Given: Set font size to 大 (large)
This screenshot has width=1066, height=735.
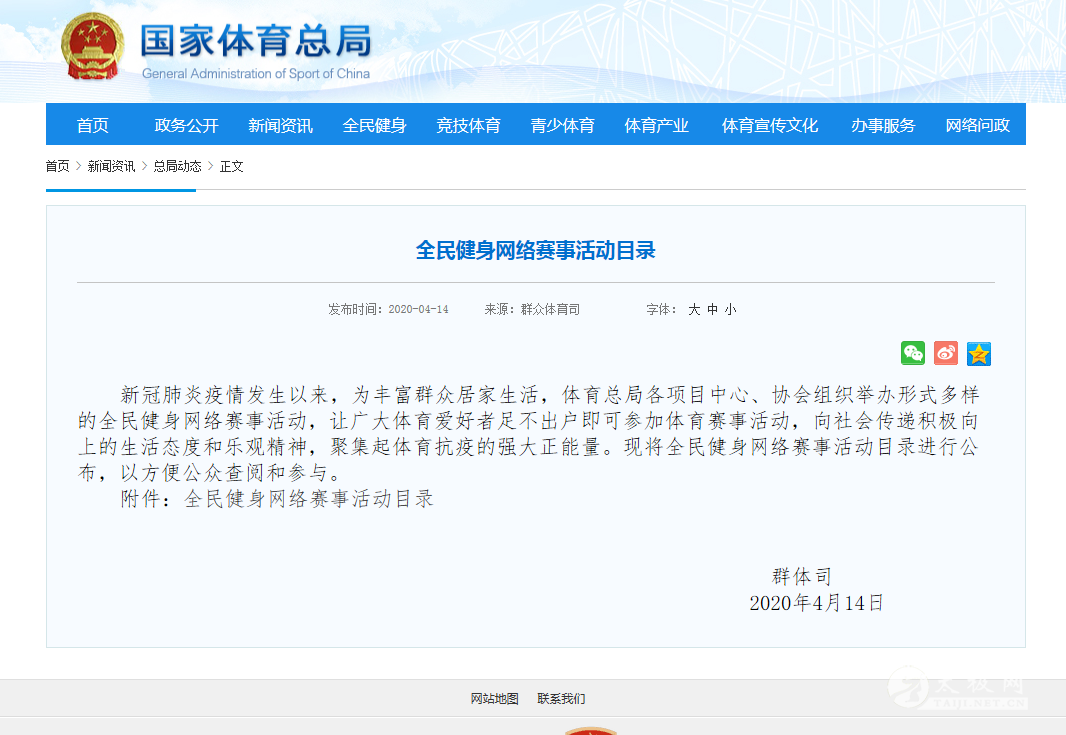Looking at the screenshot, I should 694,310.
